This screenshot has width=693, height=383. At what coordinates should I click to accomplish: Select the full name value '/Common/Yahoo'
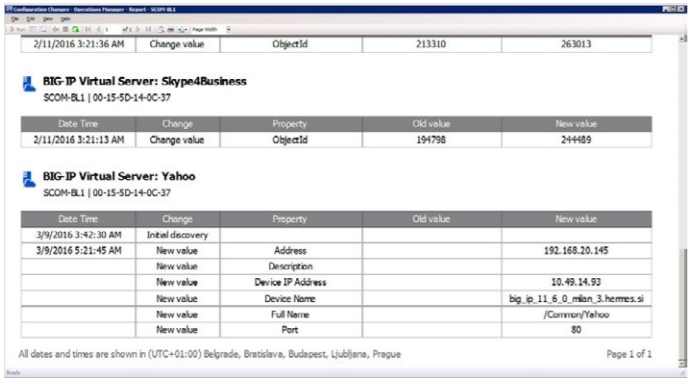tap(576, 315)
